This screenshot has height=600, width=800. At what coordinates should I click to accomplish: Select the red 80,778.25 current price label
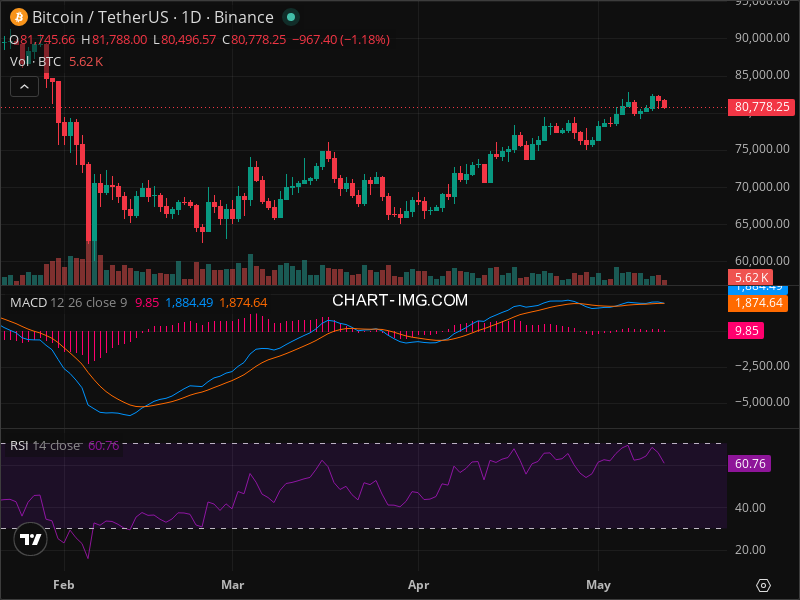[761, 107]
